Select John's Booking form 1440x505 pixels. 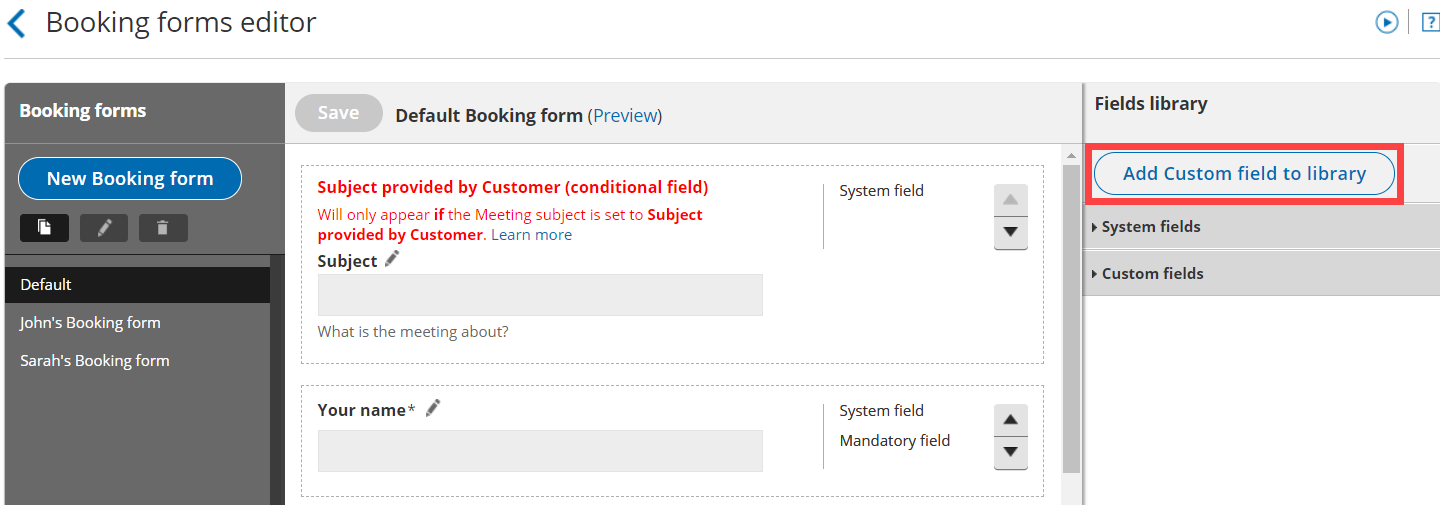click(x=90, y=323)
